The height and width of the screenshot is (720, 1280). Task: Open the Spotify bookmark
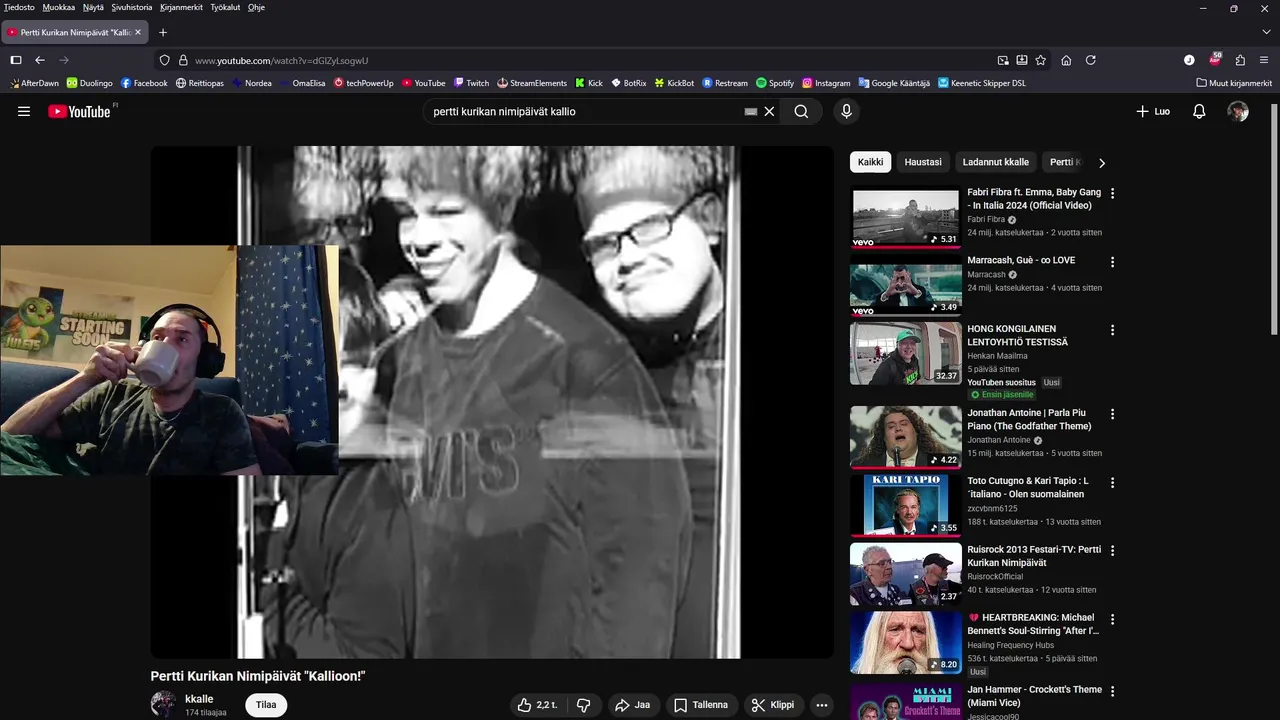775,83
